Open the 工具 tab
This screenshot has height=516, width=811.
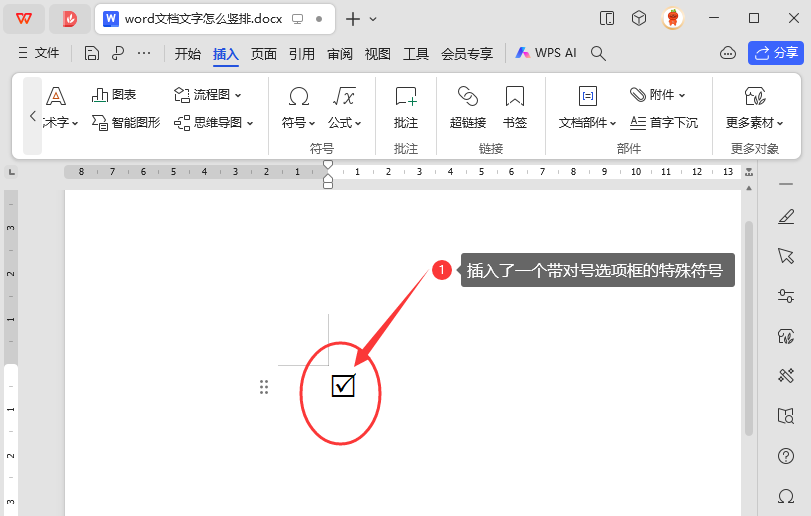[416, 53]
